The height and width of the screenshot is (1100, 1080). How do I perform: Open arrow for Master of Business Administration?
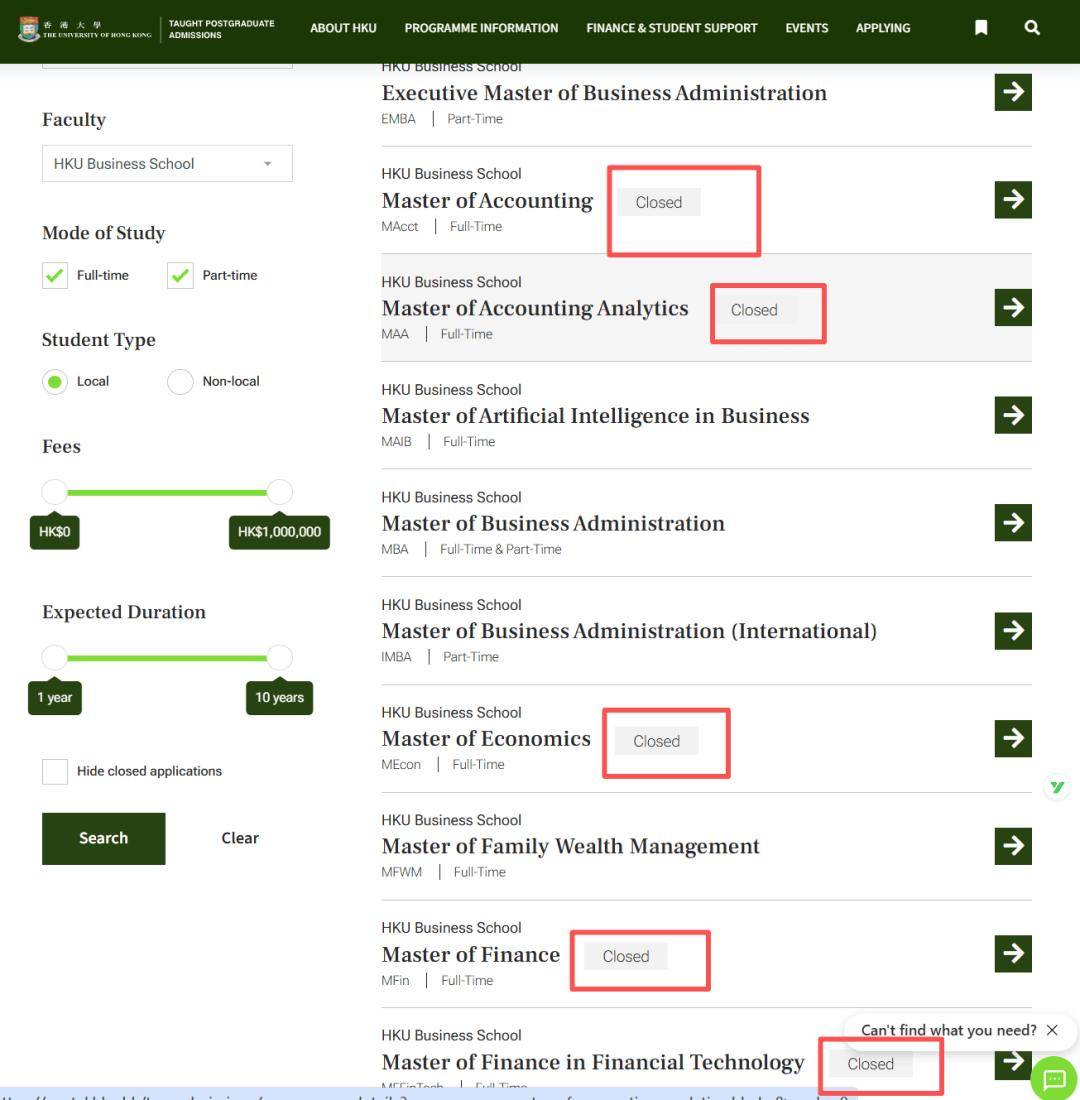[x=1013, y=522]
